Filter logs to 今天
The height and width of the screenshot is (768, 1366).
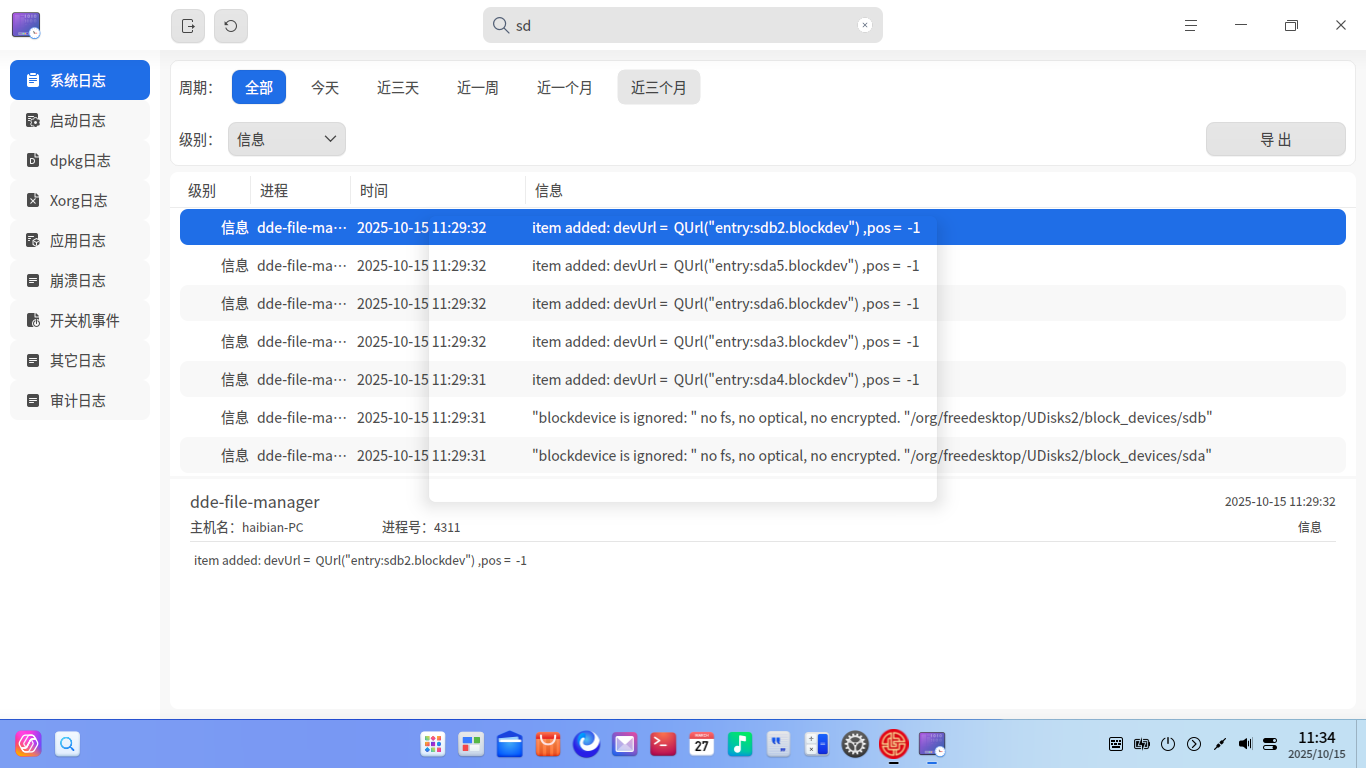click(325, 87)
